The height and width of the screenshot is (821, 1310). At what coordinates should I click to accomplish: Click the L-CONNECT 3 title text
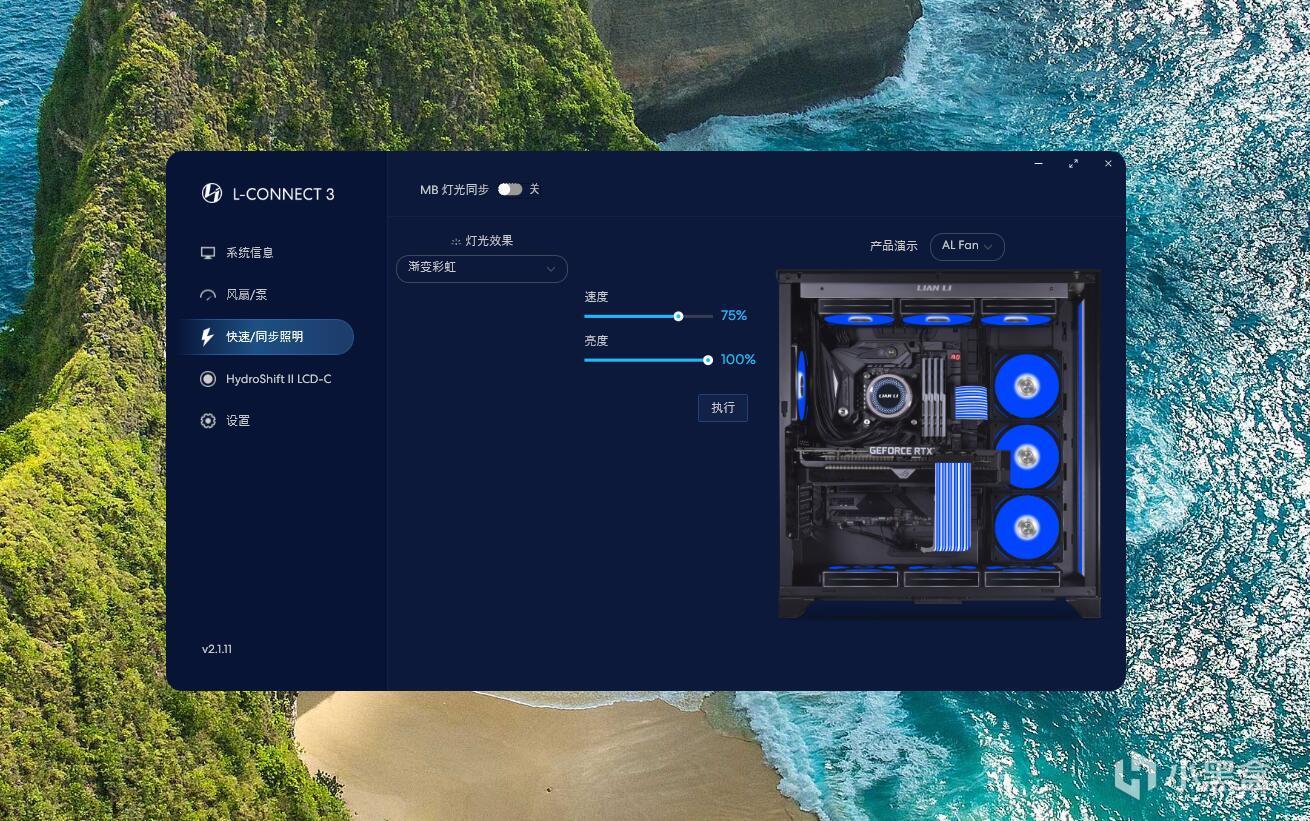[x=284, y=194]
